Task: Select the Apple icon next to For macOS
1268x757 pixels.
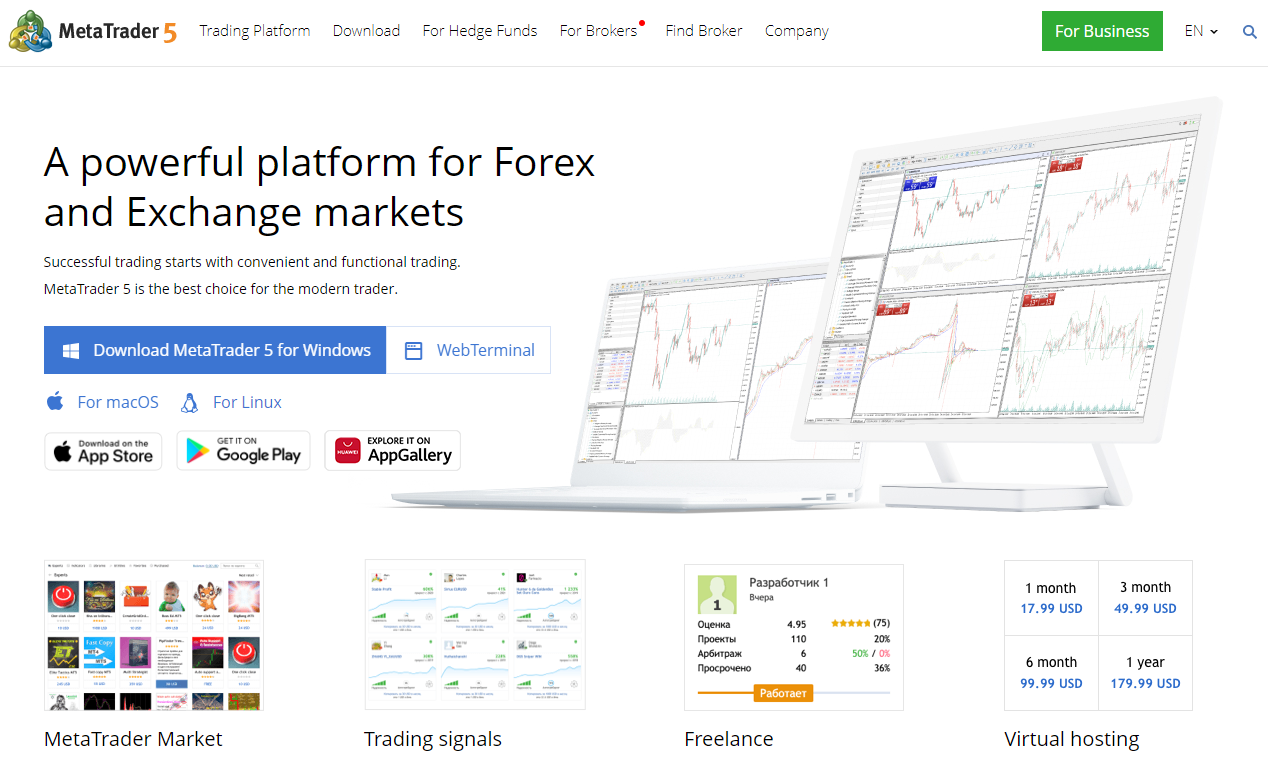Action: click(56, 401)
